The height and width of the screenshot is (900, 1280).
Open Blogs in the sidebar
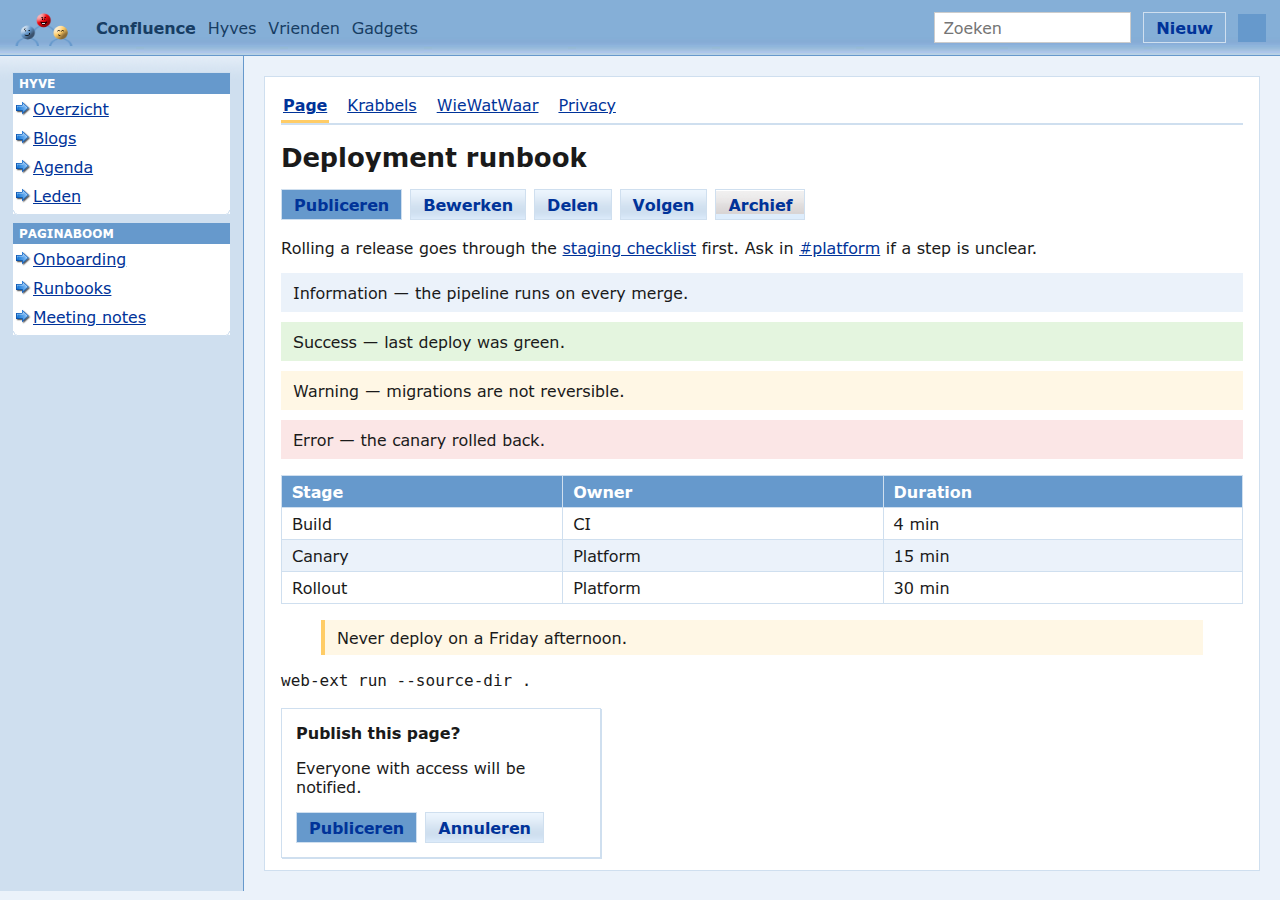55,138
